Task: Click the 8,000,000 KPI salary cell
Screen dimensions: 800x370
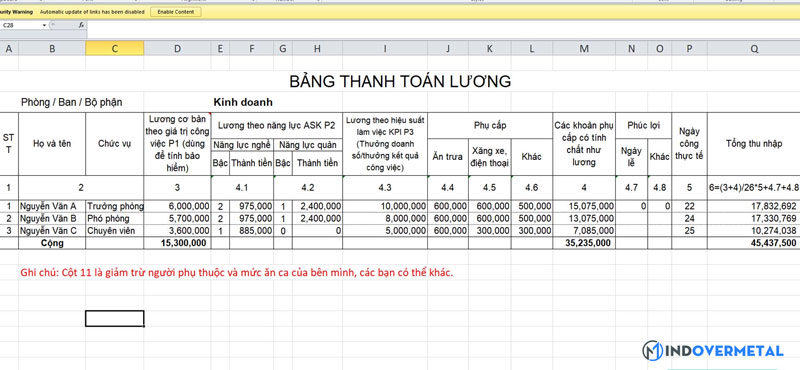Action: [385, 218]
